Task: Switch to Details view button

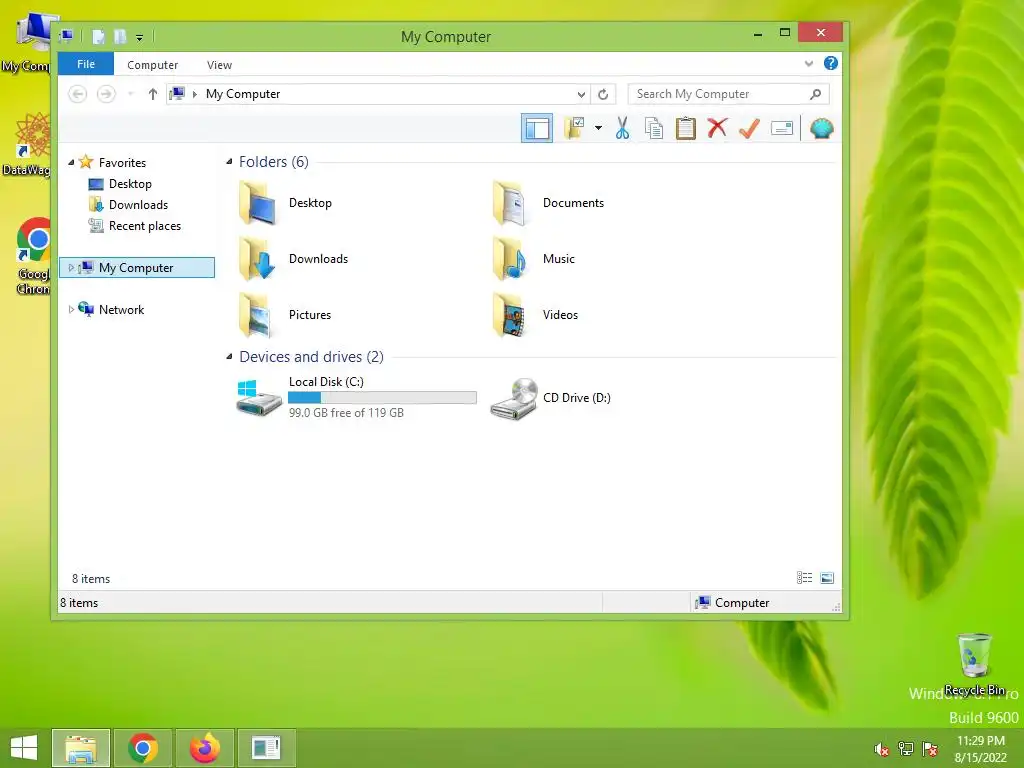Action: point(805,578)
